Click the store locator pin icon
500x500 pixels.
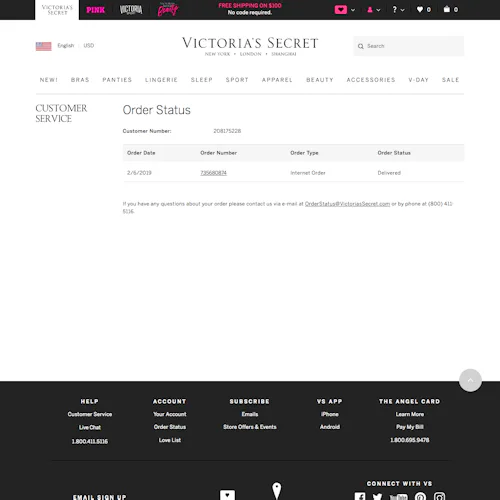[277, 491]
